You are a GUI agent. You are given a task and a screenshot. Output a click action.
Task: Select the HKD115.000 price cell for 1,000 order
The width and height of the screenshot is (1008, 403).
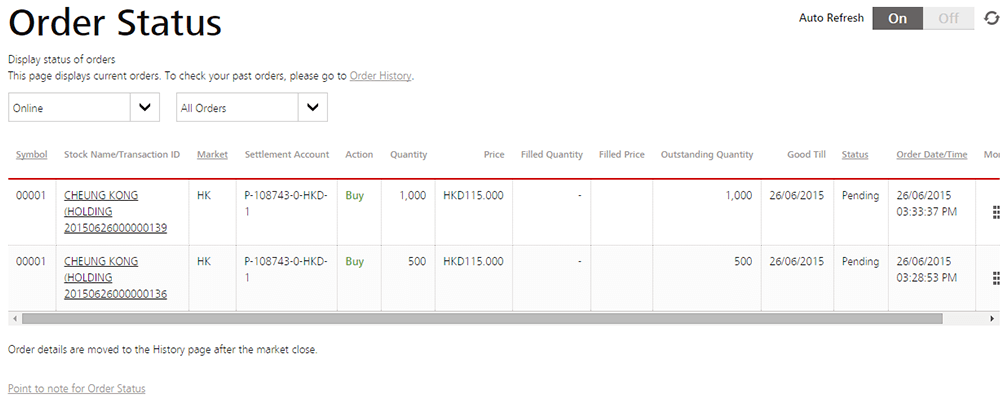473,196
